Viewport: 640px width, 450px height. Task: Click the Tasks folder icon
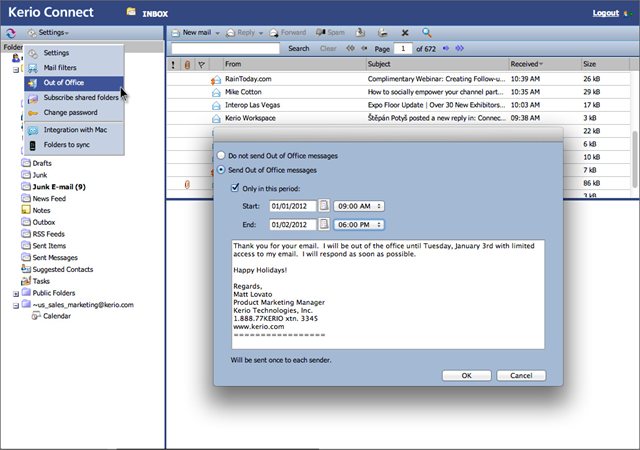(26, 281)
